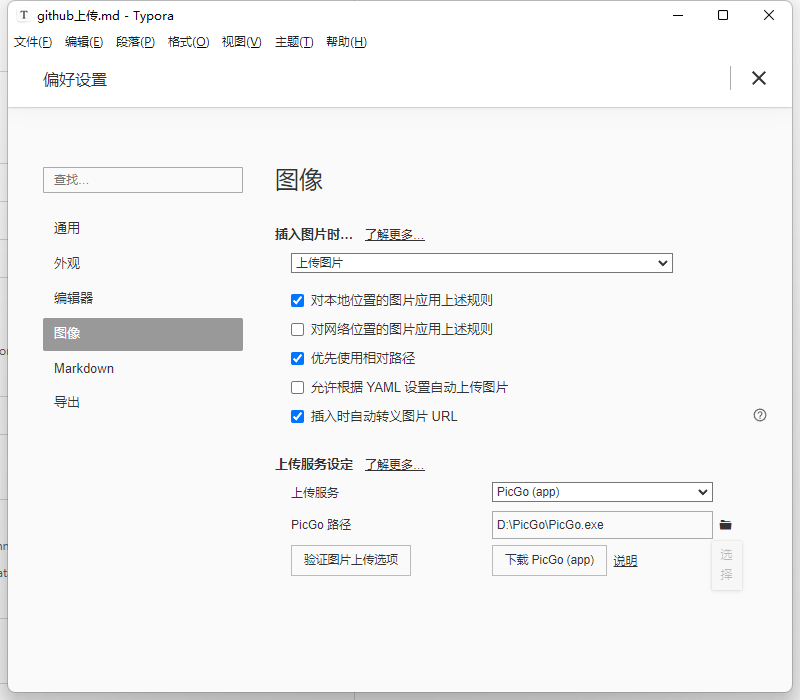The height and width of the screenshot is (700, 800).
Task: Open the PicGo (app) upload service dropdown
Action: [602, 492]
